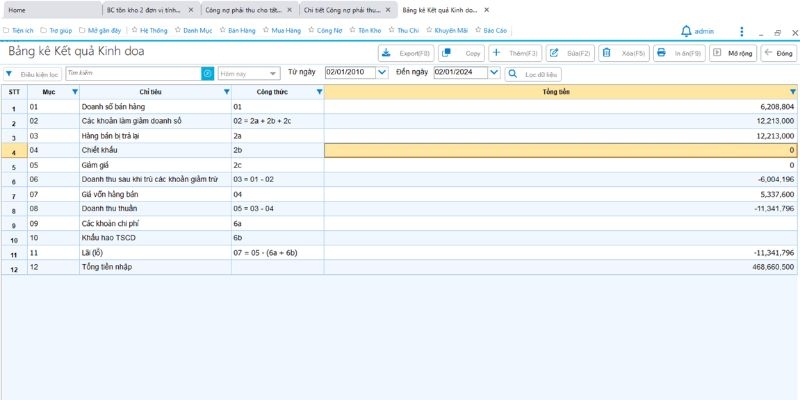Open the Hệ Thống menu
Viewport: 800px width, 400px height.
point(149,31)
